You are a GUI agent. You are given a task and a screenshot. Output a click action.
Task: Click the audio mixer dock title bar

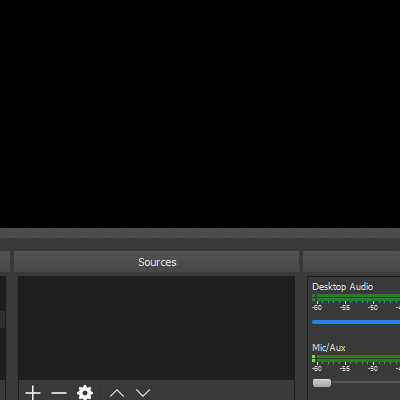point(351,262)
